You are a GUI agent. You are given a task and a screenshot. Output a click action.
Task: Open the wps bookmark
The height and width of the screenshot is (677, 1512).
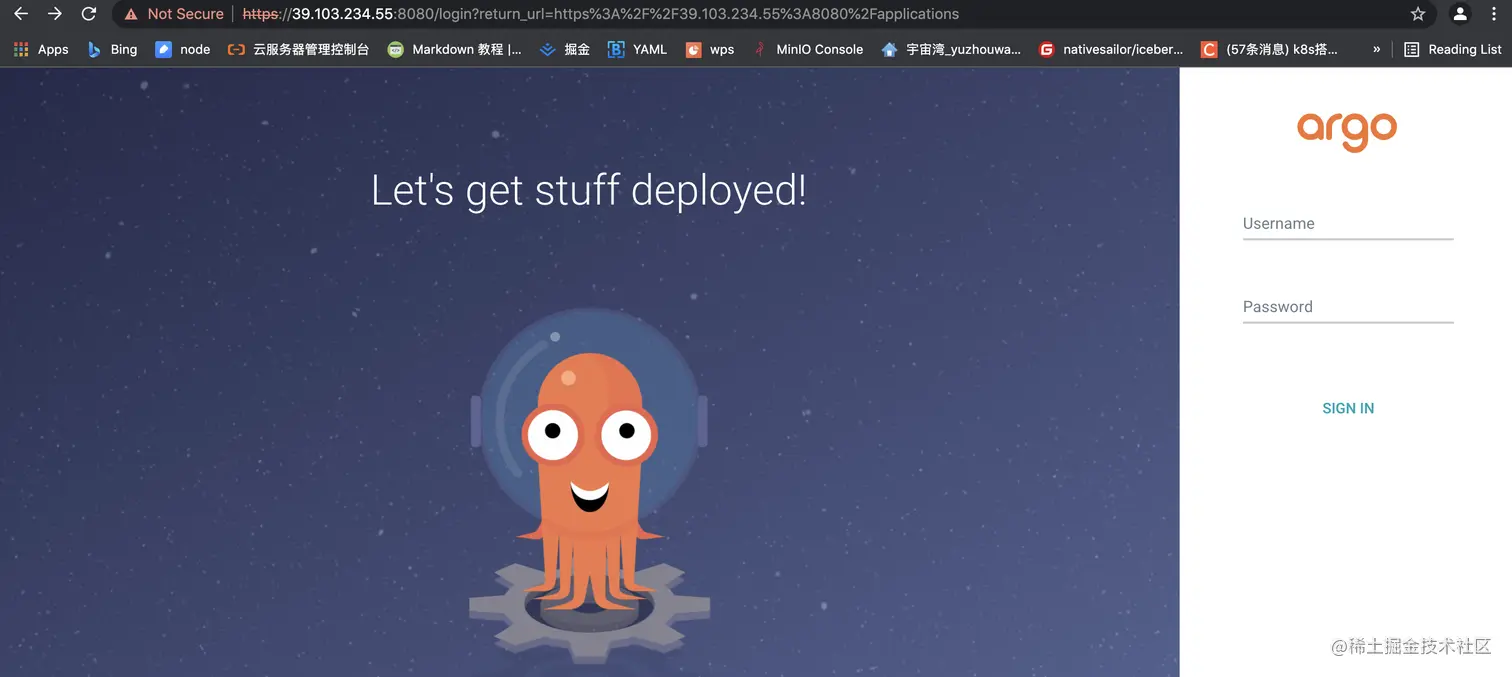tap(710, 49)
